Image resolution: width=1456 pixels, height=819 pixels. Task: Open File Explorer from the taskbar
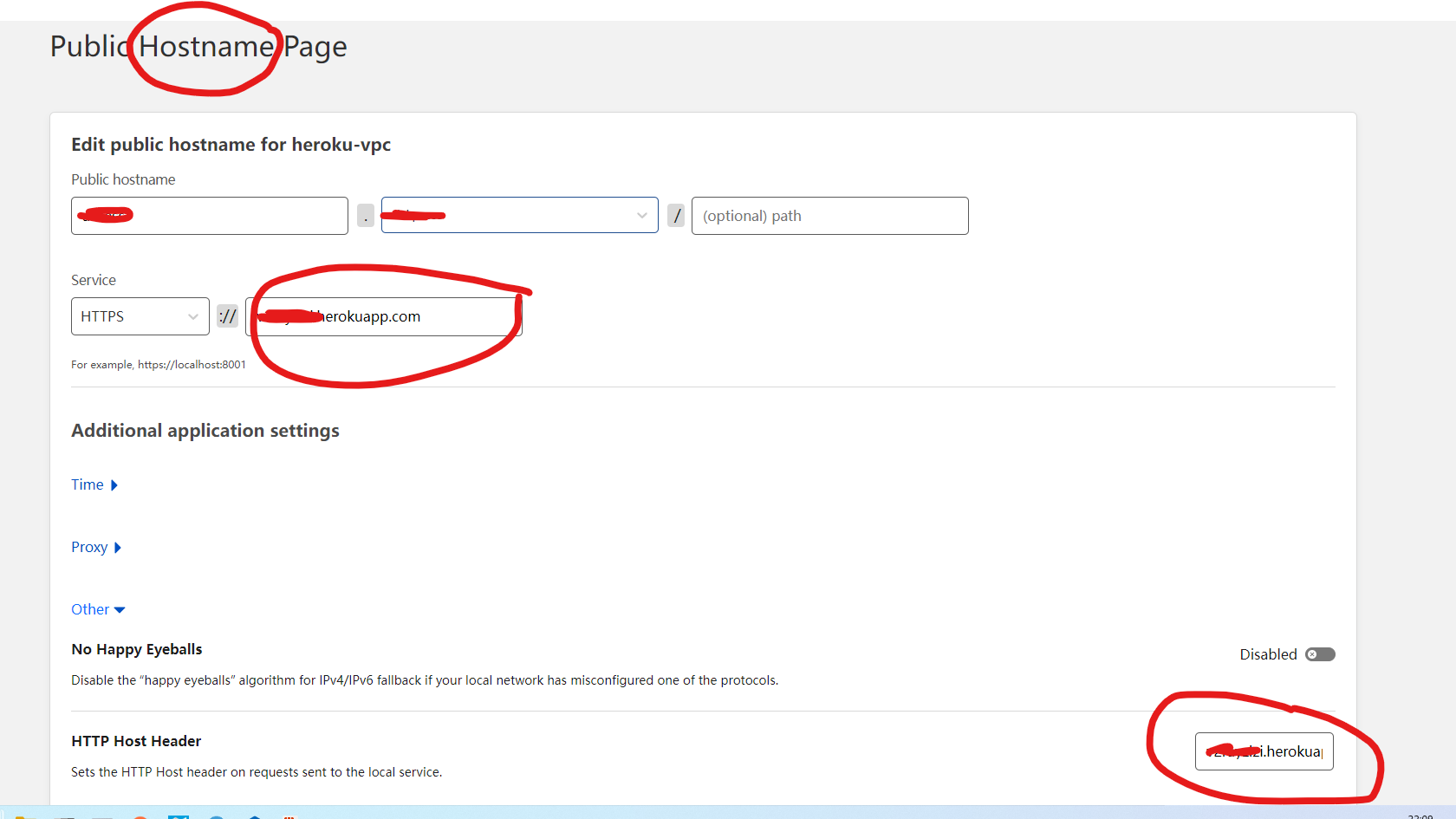23,815
